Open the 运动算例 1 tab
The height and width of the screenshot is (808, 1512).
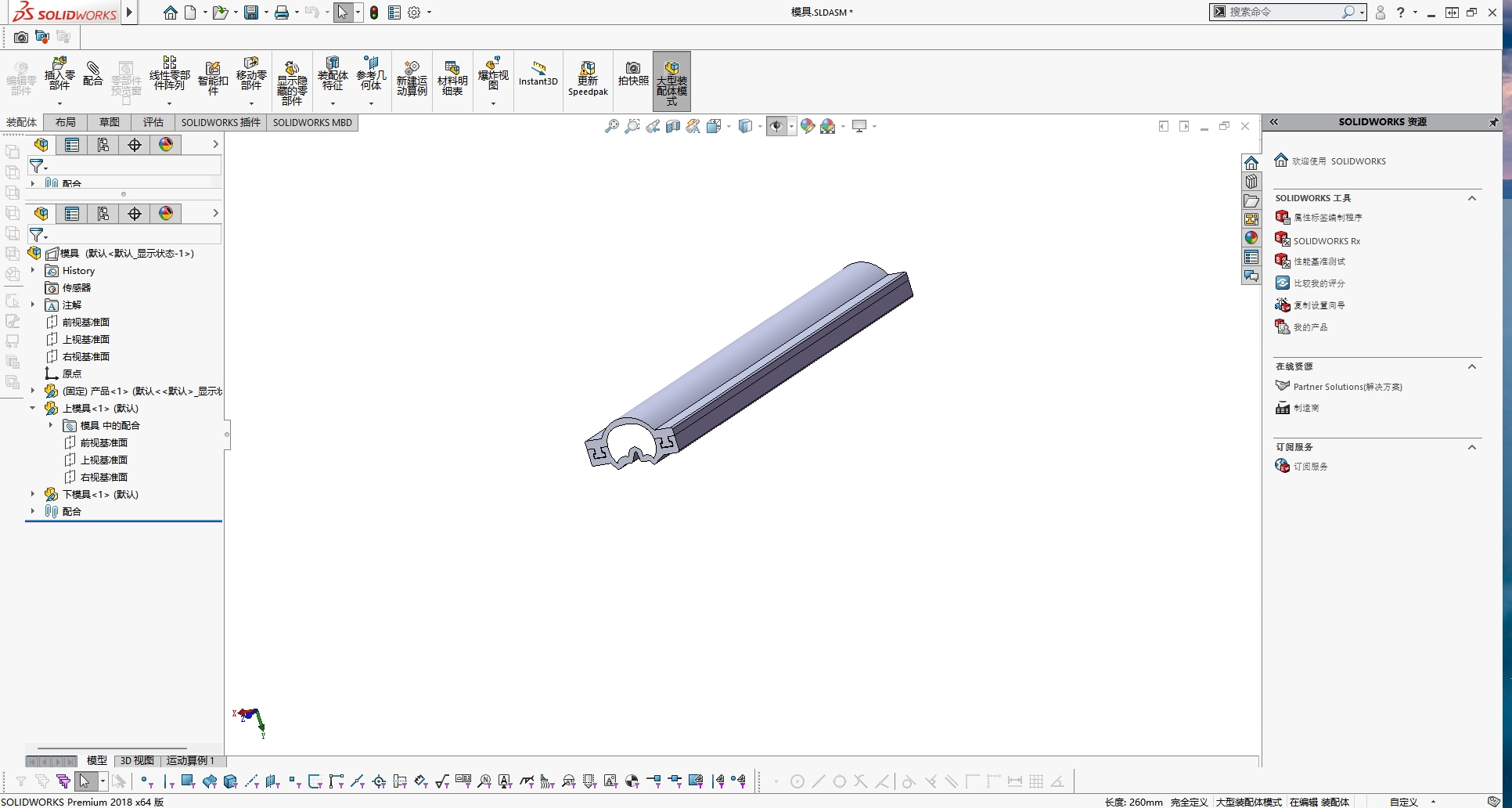pos(190,760)
